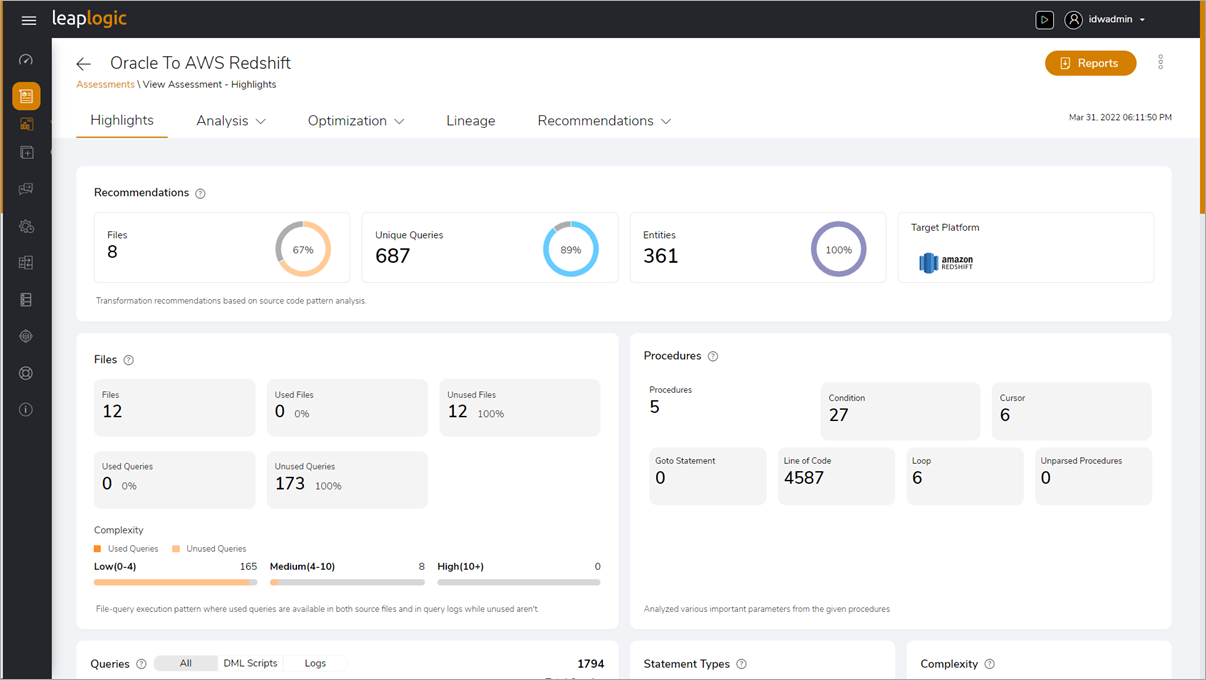Image resolution: width=1206 pixels, height=680 pixels.
Task: Open the info circle icon in sidebar
Action: click(x=26, y=410)
